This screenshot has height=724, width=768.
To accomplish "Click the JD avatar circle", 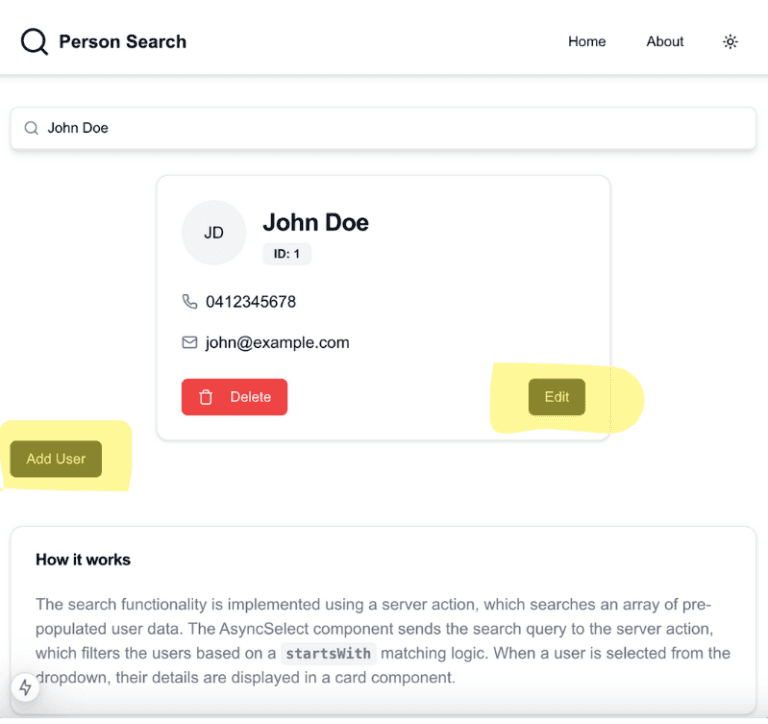I will tap(213, 233).
